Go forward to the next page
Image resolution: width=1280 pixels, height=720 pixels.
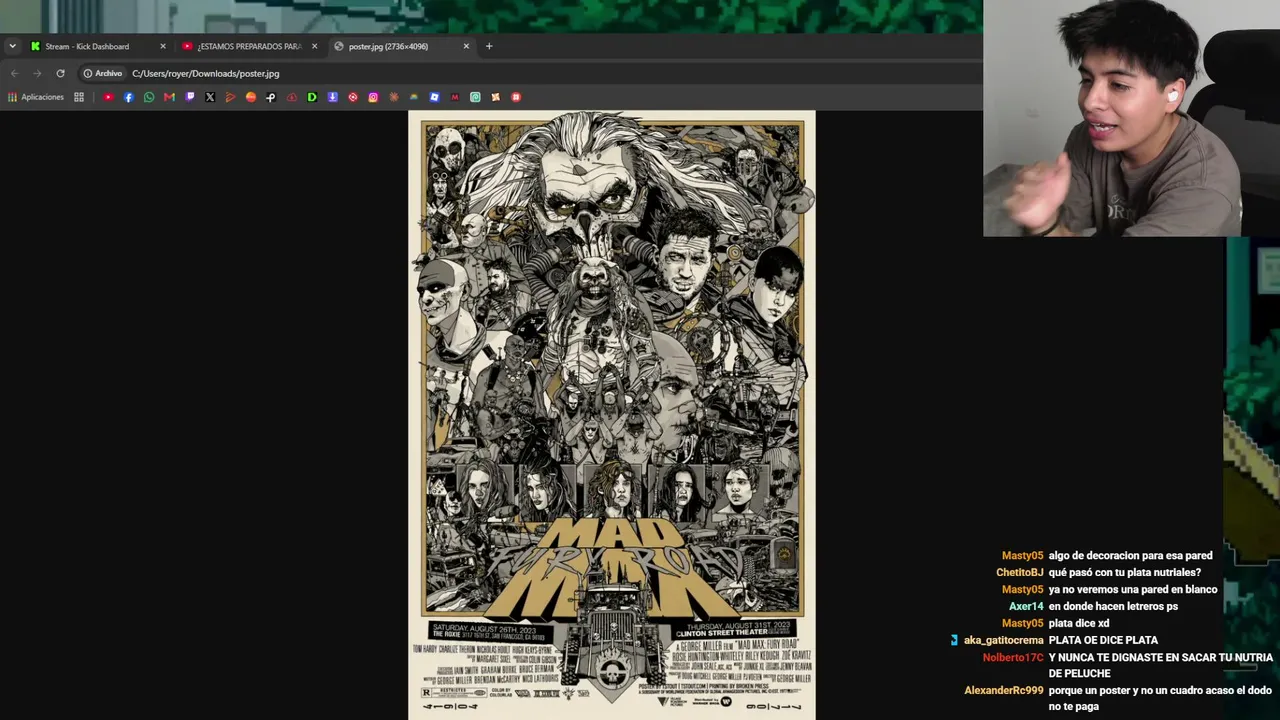[37, 73]
